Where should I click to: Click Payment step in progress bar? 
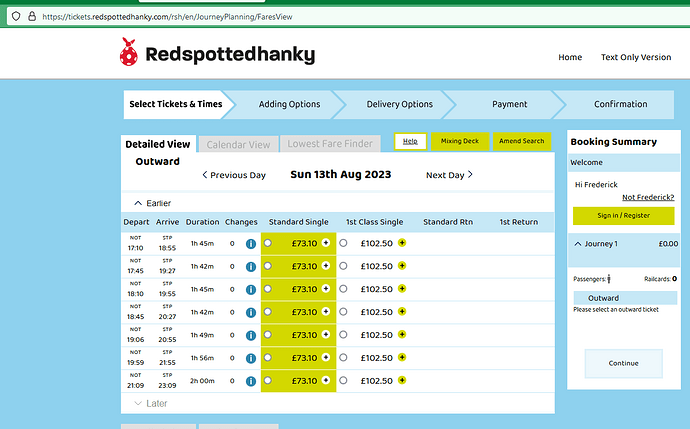coord(510,104)
